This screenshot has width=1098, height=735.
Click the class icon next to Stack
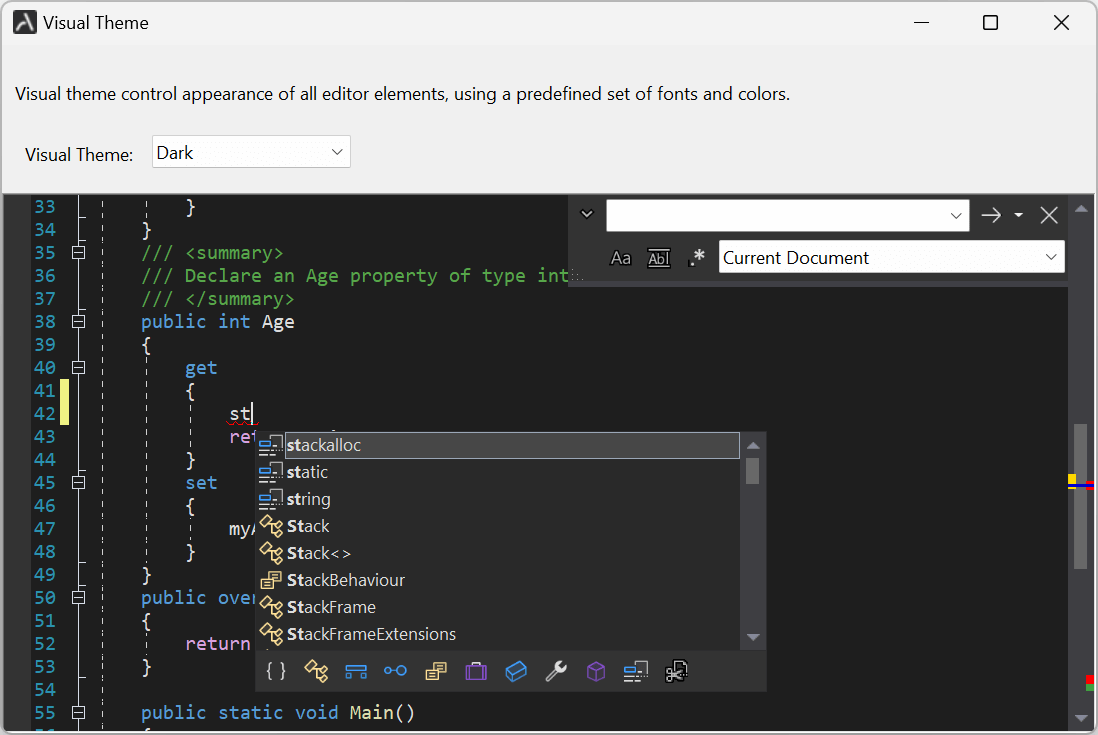point(271,526)
